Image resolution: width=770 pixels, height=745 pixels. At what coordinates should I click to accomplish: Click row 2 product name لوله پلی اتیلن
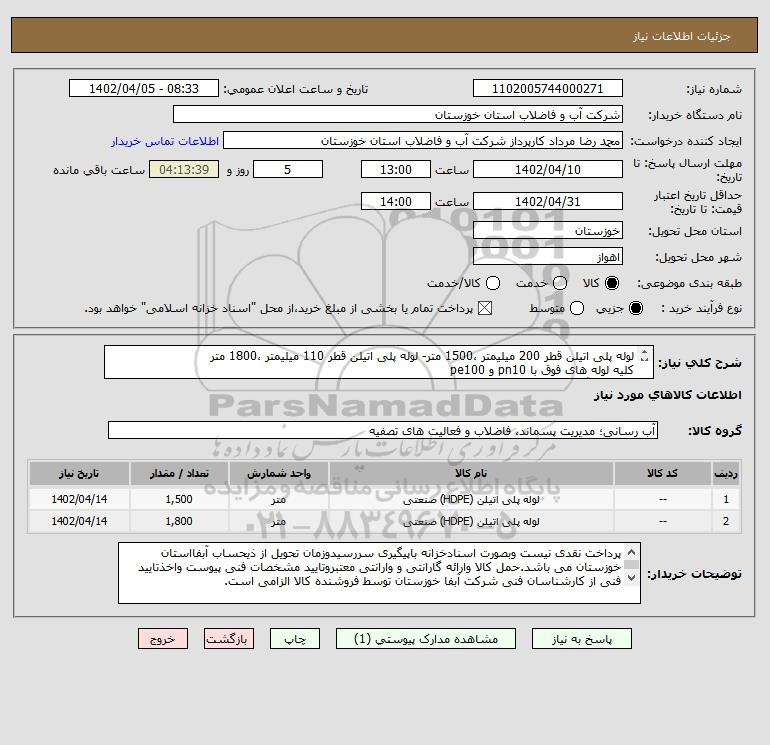click(471, 522)
